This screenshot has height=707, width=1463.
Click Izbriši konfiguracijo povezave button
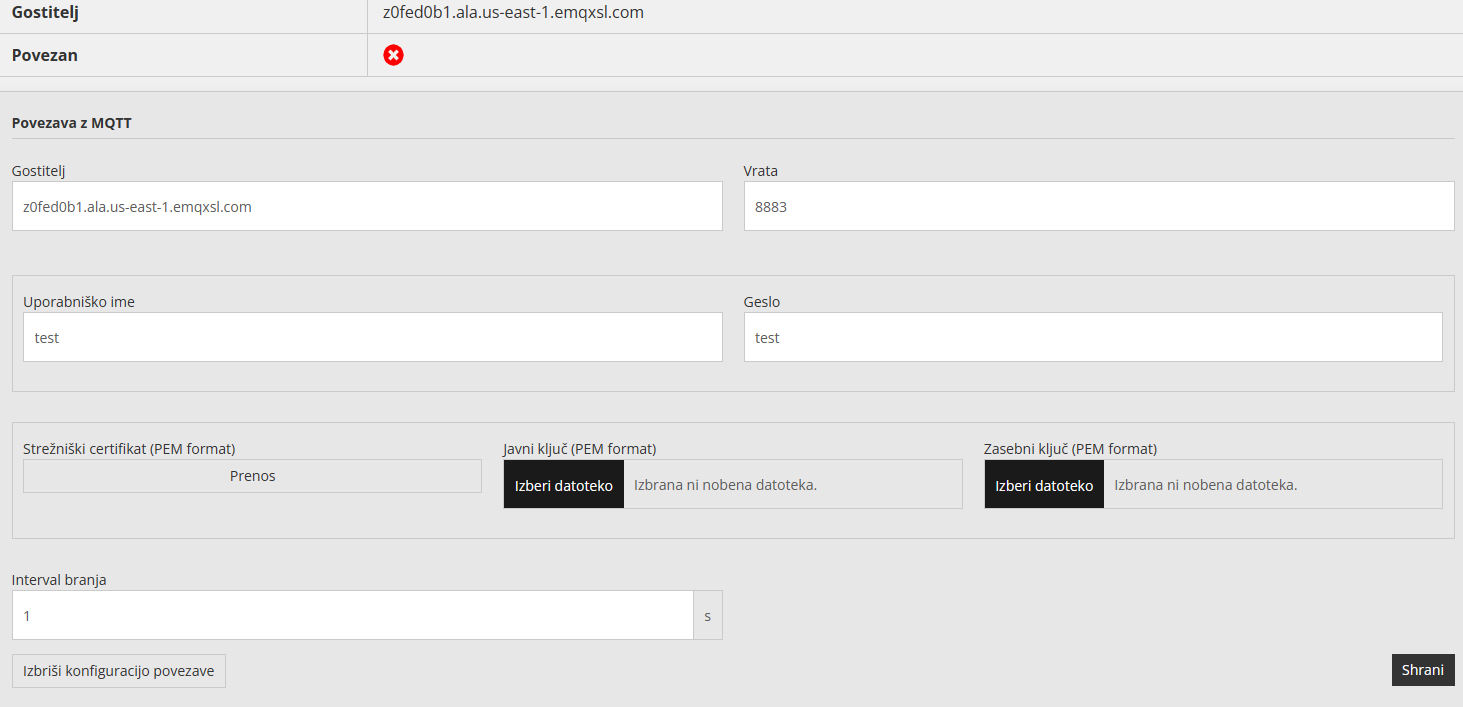coord(119,671)
